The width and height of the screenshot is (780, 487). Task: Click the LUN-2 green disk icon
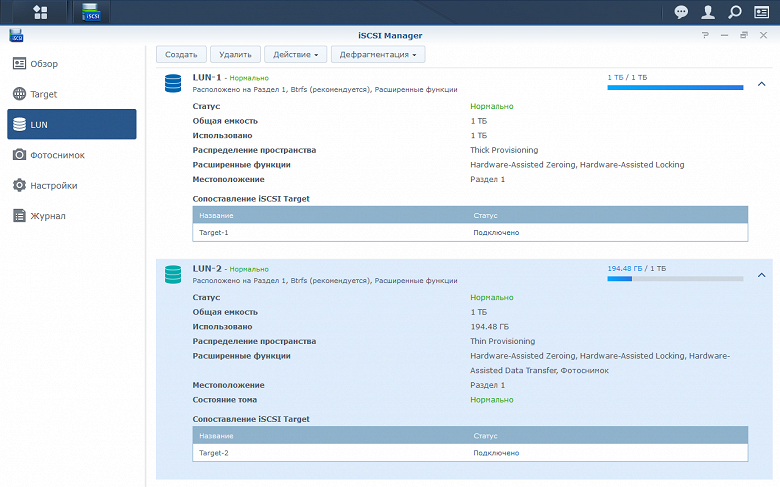click(x=173, y=274)
